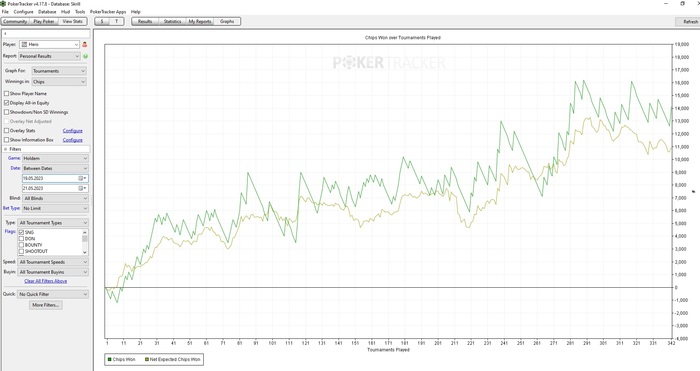Open the All Tournament Types dropdown
This screenshot has height=371, width=700.
pos(53,223)
